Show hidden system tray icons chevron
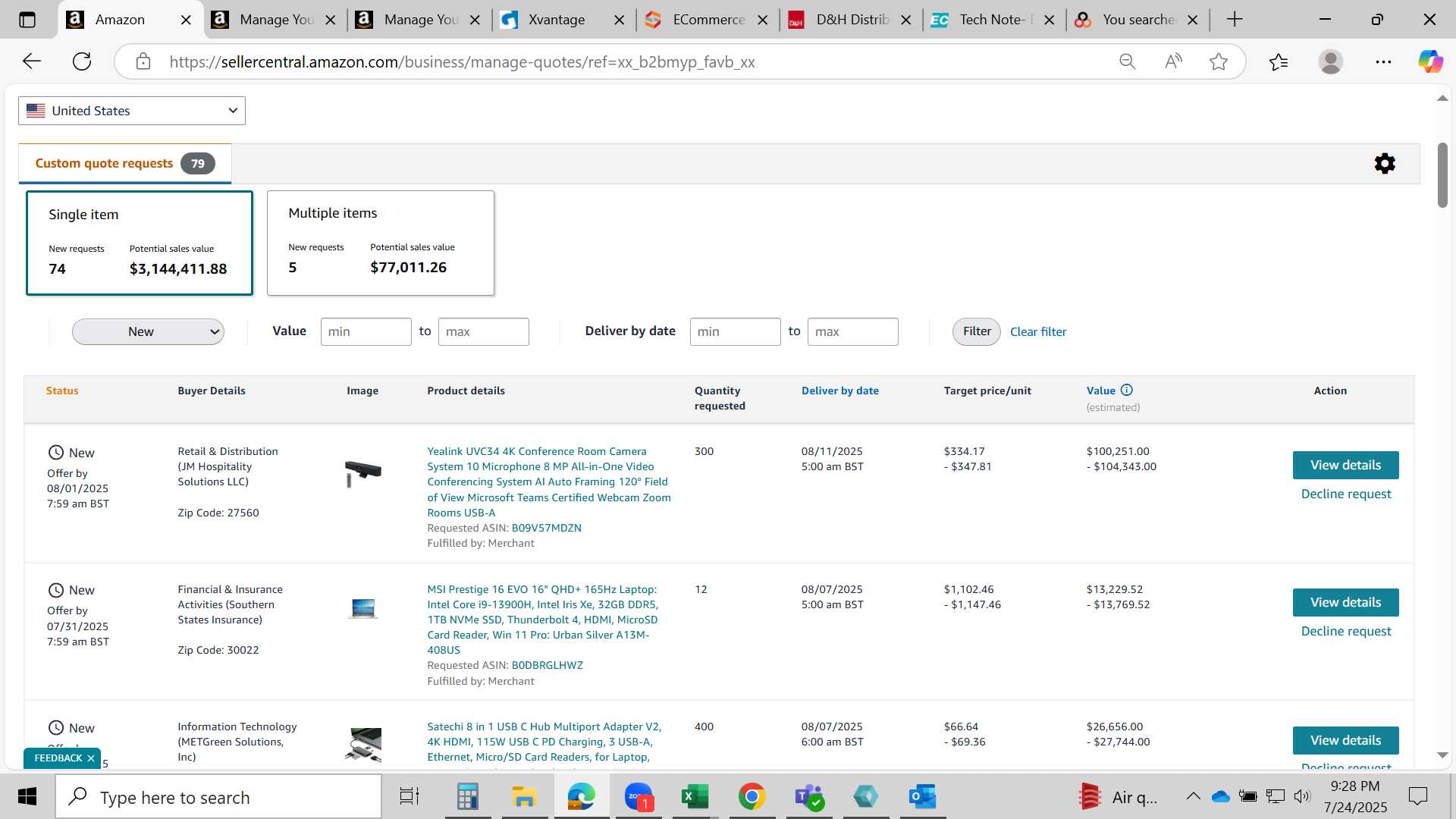This screenshot has width=1456, height=819. click(x=1193, y=796)
